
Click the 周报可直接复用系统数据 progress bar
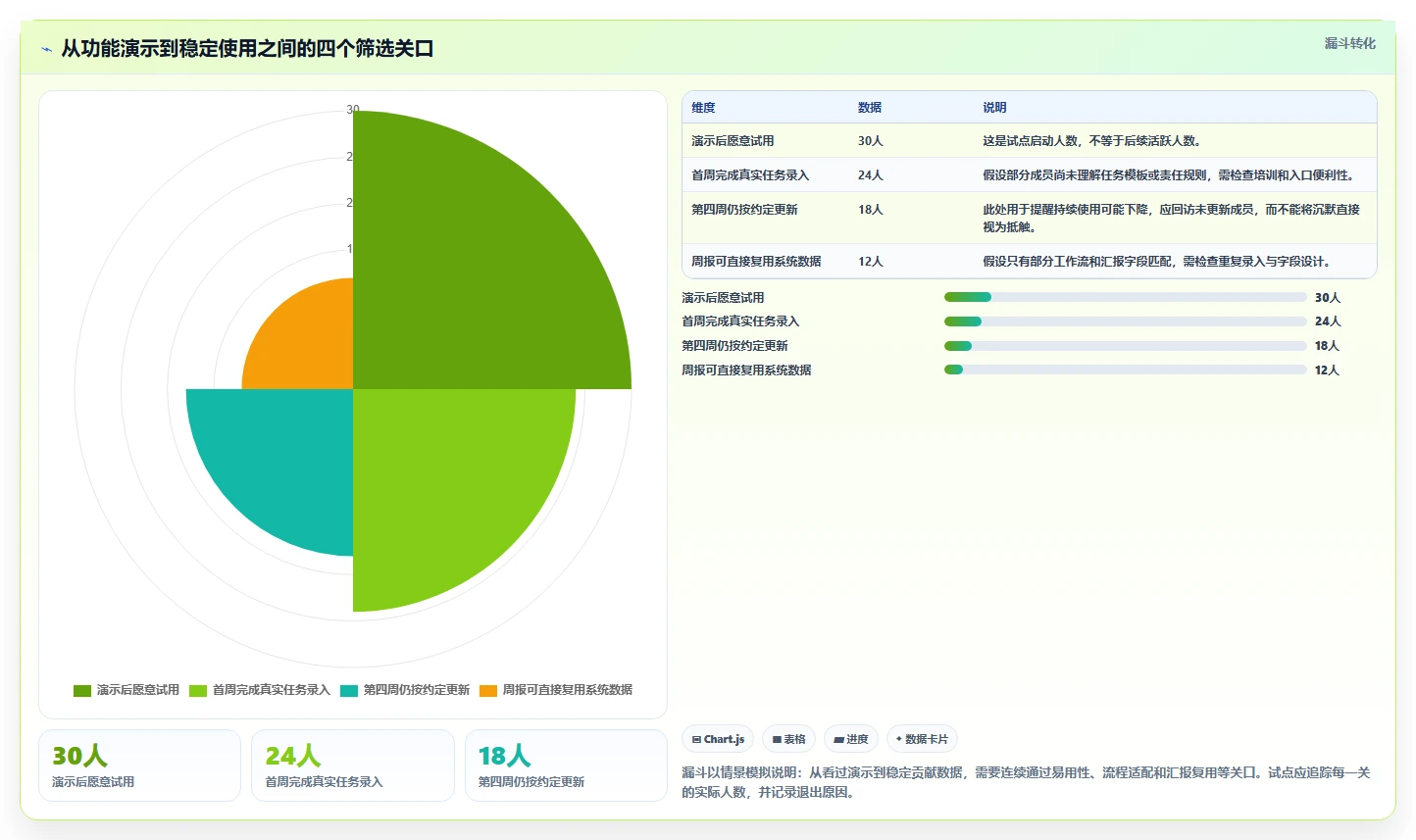(x=1126, y=370)
